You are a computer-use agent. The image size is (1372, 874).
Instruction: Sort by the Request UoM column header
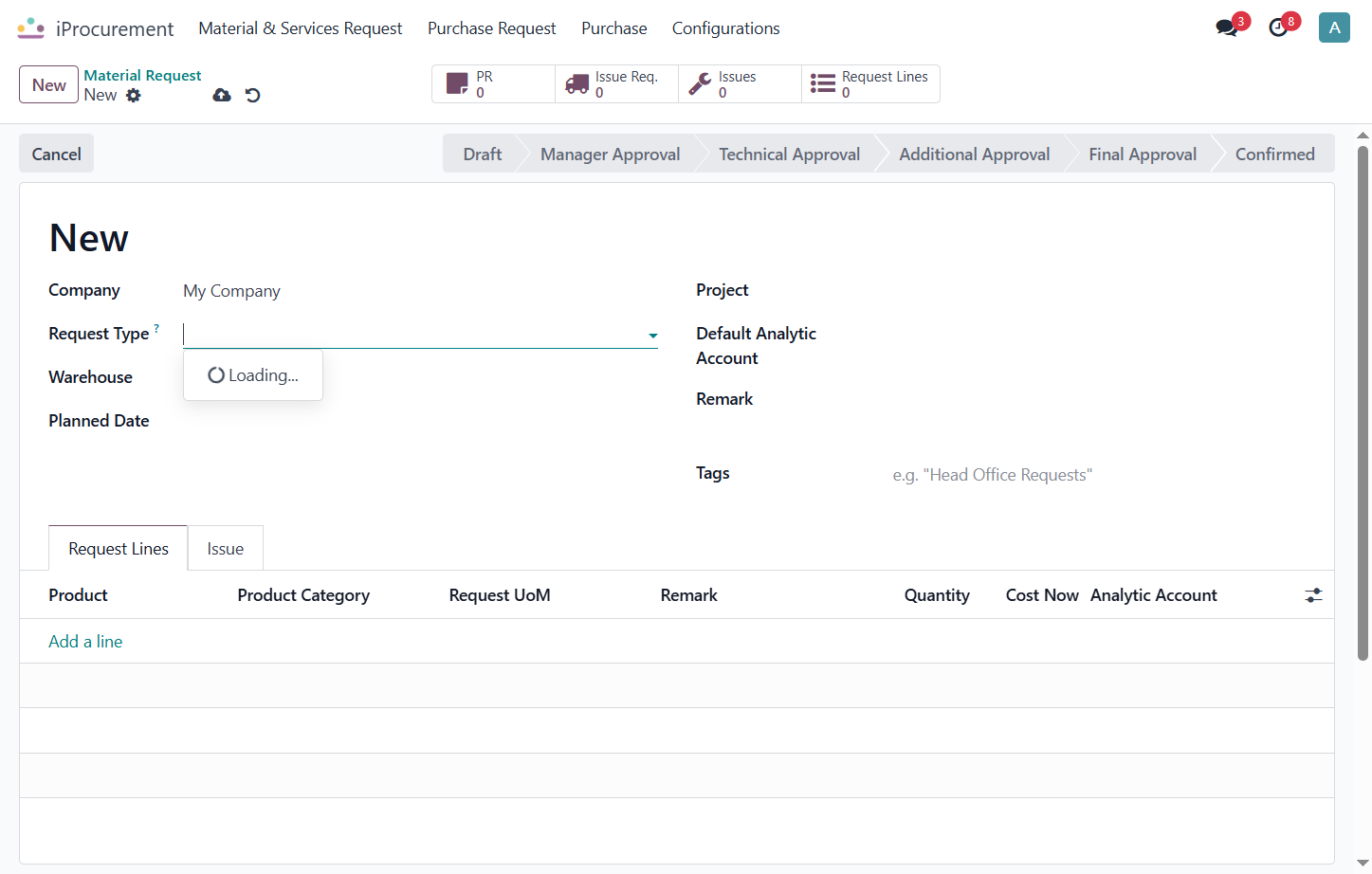click(x=500, y=595)
